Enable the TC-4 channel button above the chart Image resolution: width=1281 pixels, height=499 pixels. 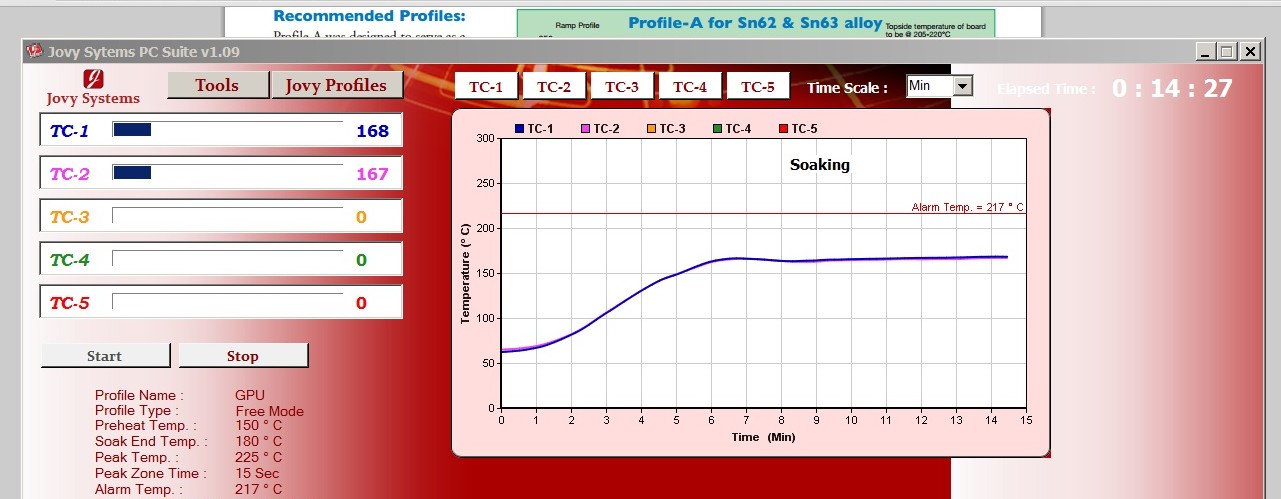[690, 87]
